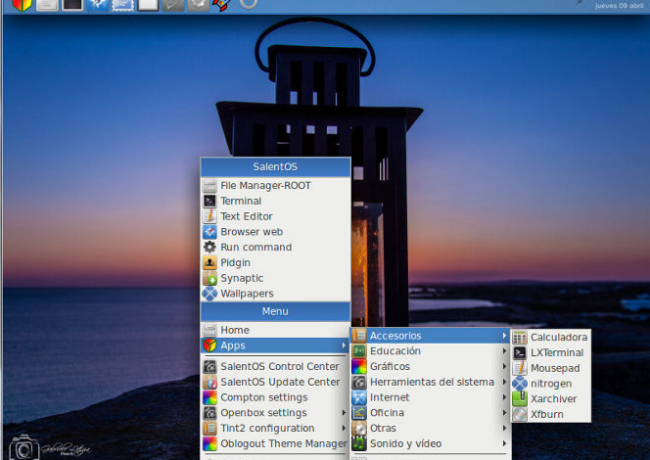Screen dimensions: 650x460
Task: Expand the Openbox settings submenu arrow
Action: tap(345, 413)
